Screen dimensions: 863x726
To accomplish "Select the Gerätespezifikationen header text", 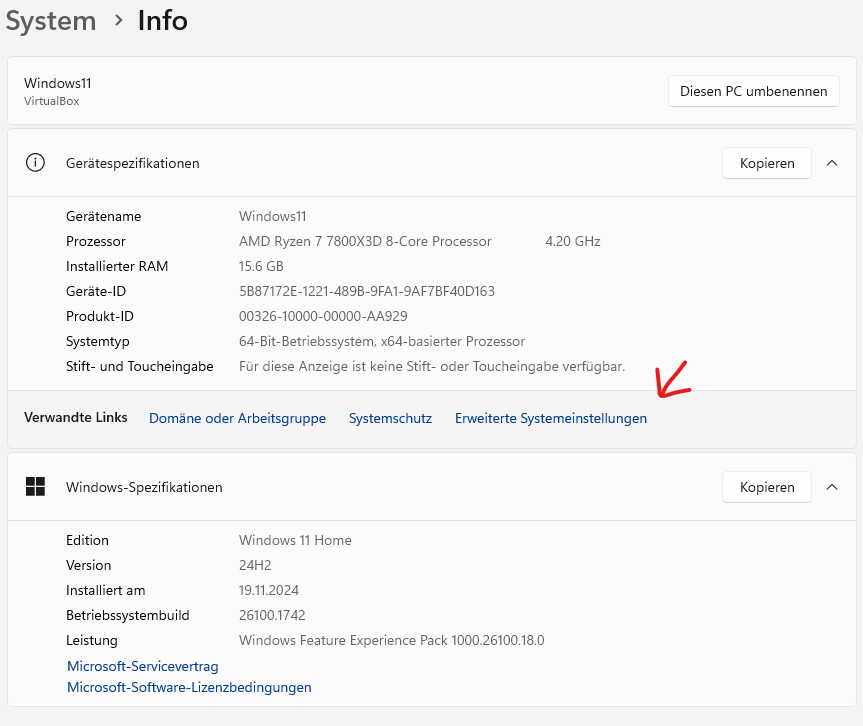I will point(133,163).
